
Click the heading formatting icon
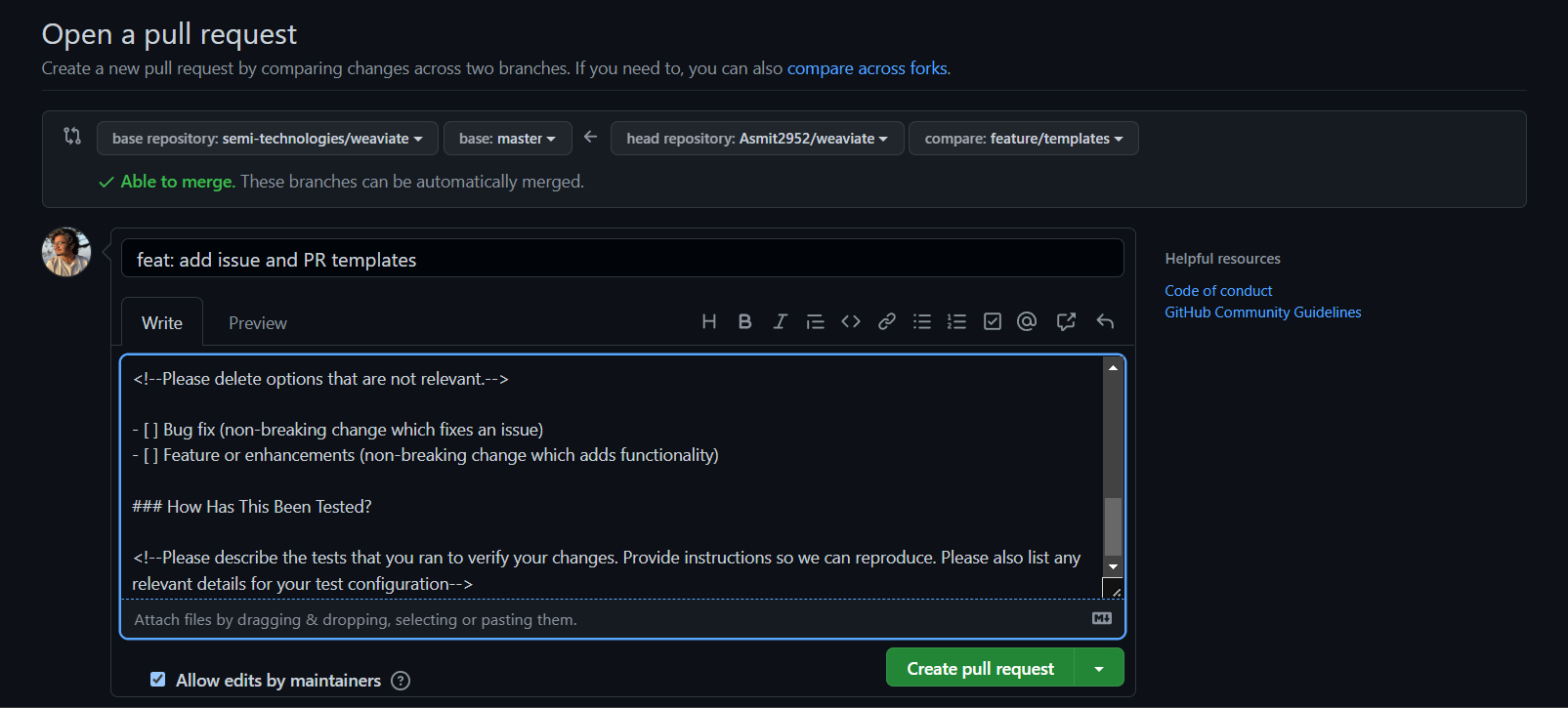coord(709,321)
